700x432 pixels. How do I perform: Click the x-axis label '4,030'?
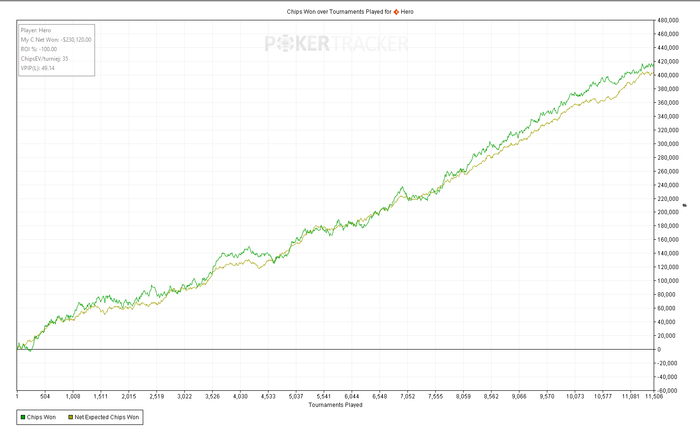coord(240,396)
